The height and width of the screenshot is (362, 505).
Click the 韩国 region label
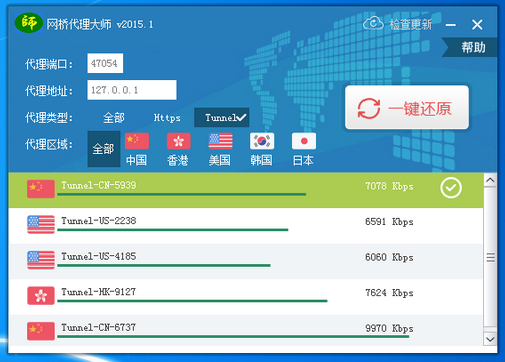[x=262, y=160]
